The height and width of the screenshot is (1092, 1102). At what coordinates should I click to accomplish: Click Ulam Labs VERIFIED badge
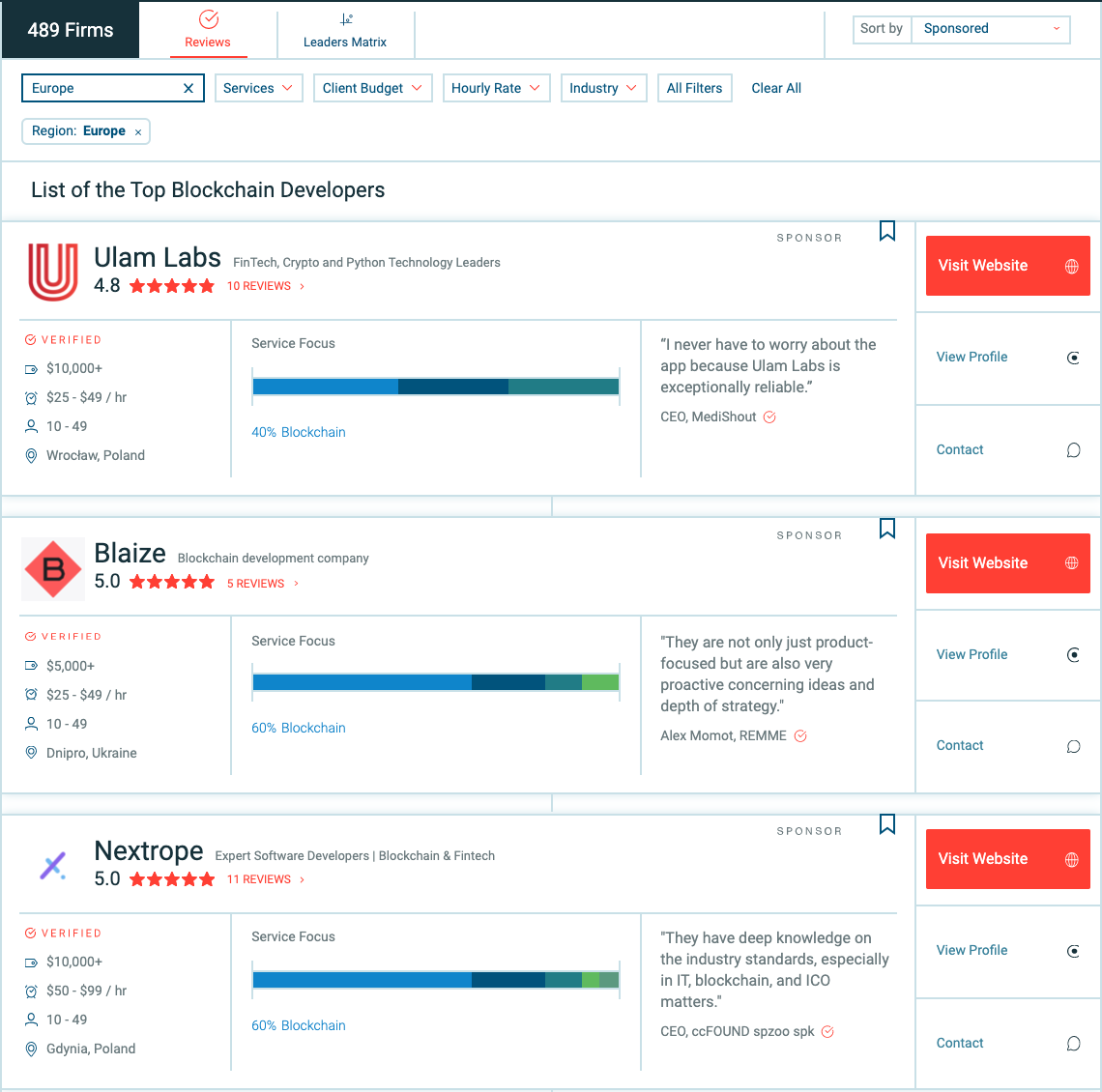[63, 340]
